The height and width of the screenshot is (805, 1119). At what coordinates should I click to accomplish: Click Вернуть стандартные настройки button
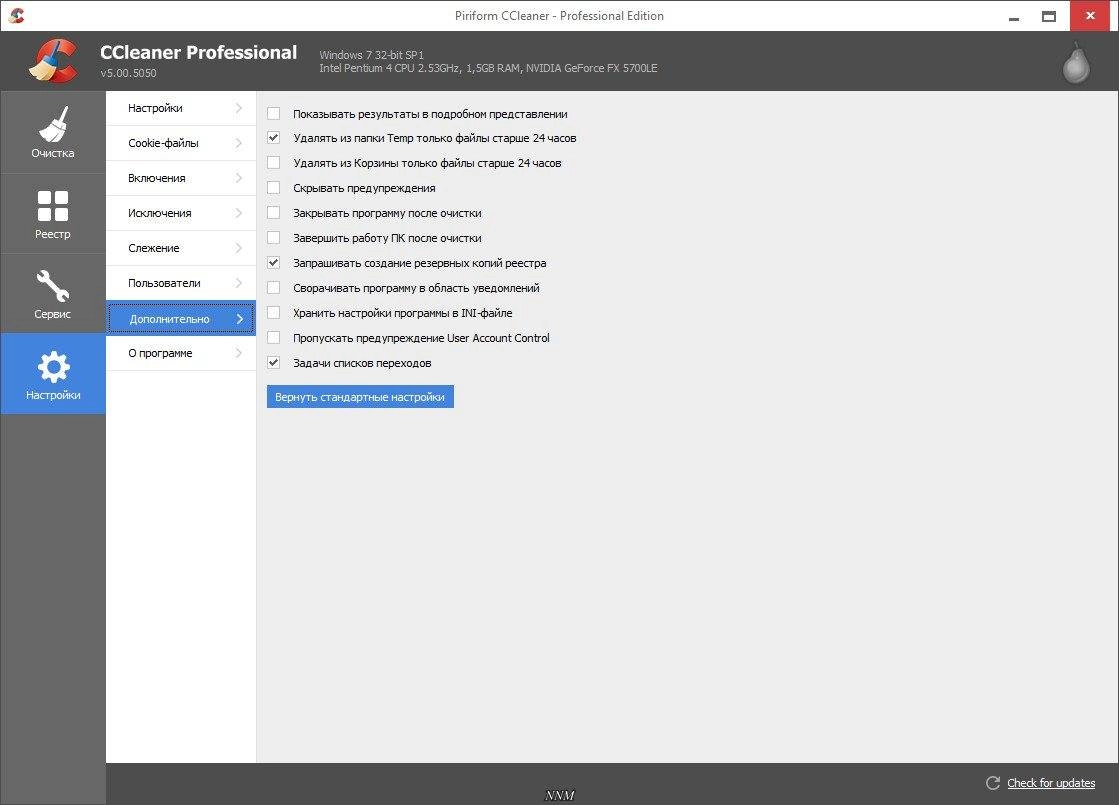(x=360, y=397)
